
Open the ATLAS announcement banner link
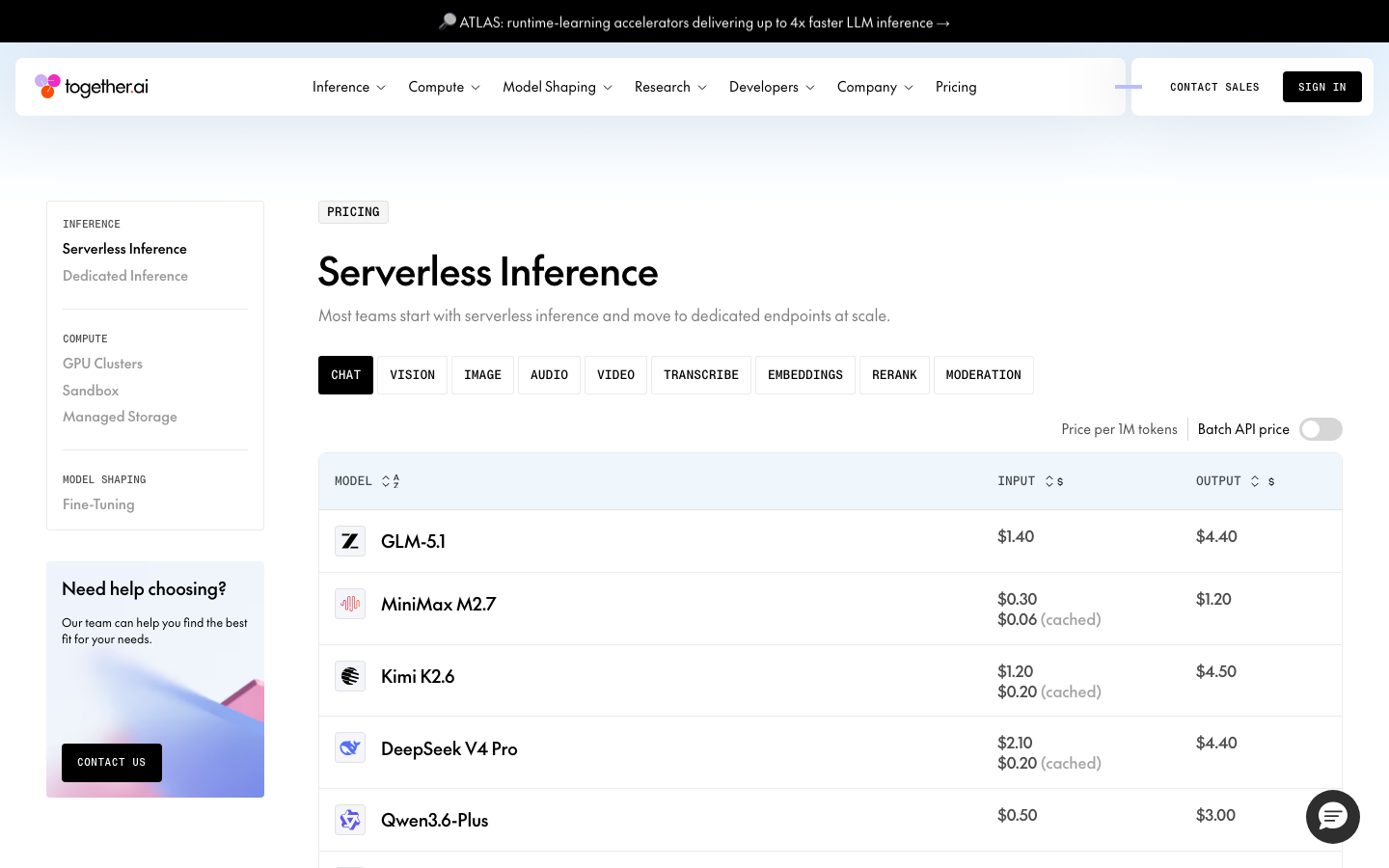tap(694, 21)
